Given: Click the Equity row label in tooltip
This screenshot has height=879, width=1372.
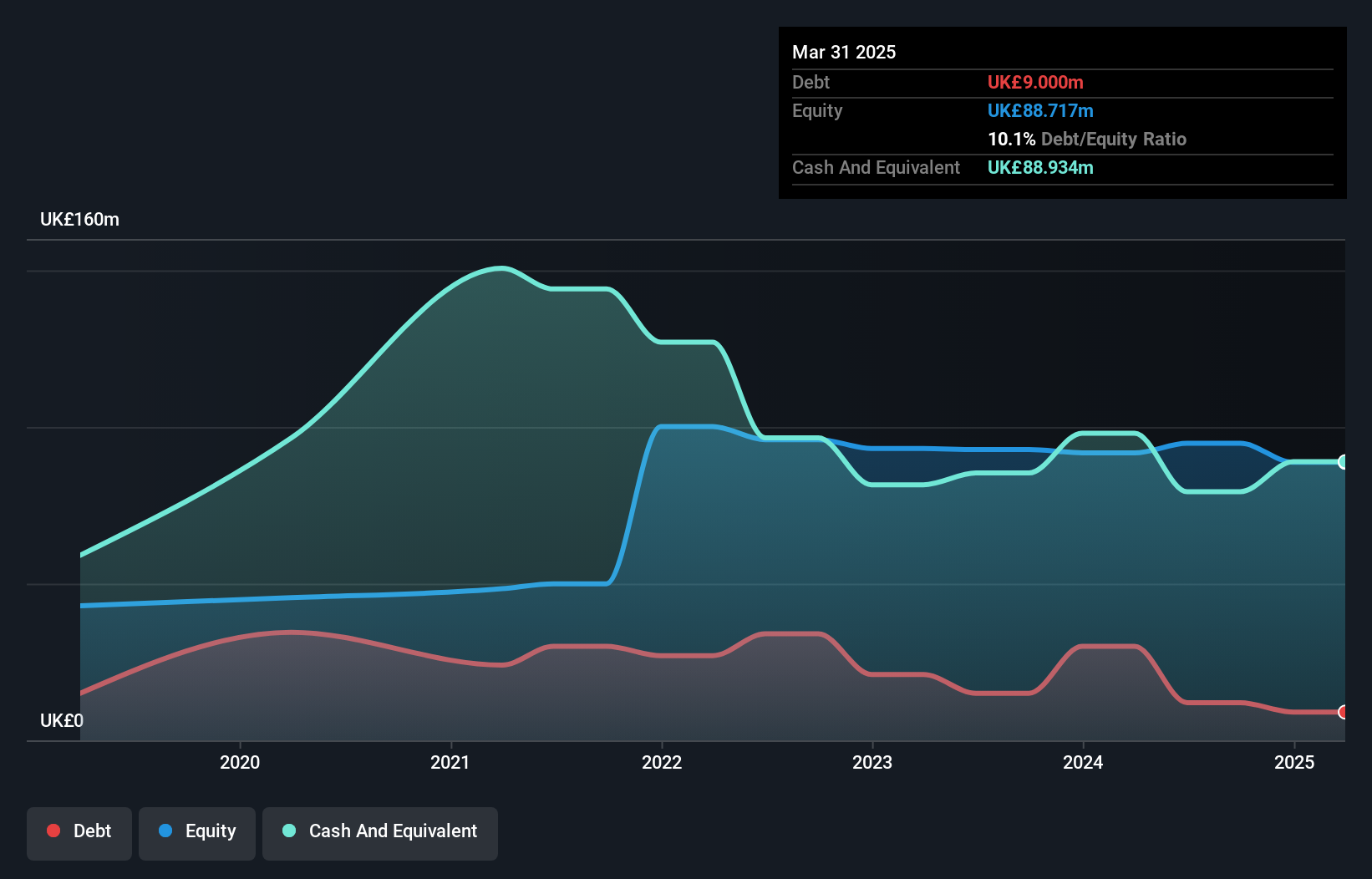Looking at the screenshot, I should point(817,111).
